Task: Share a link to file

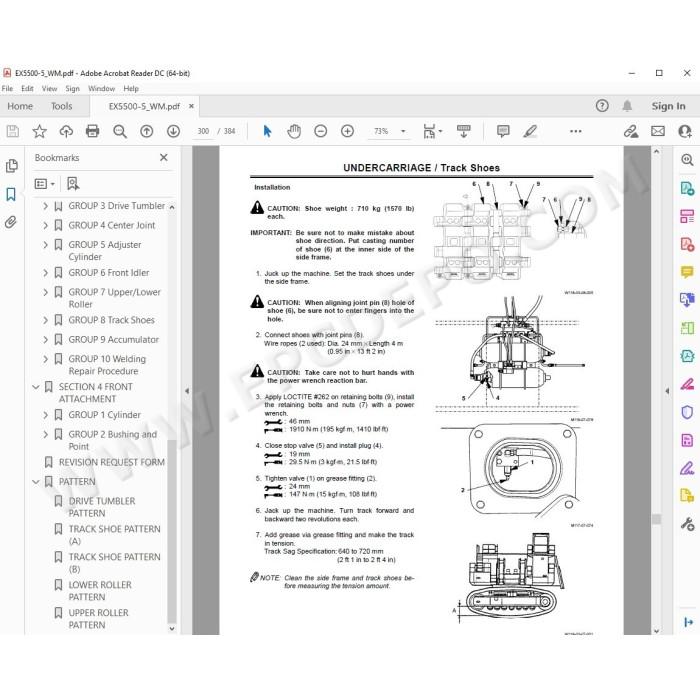Action: click(x=631, y=131)
